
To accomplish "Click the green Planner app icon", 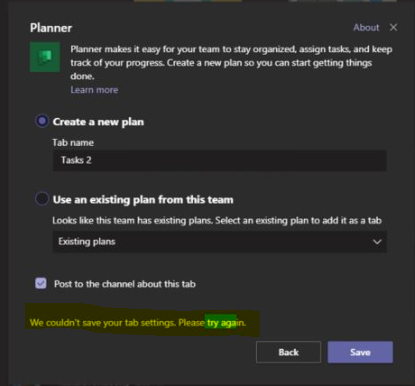I will tap(45, 57).
